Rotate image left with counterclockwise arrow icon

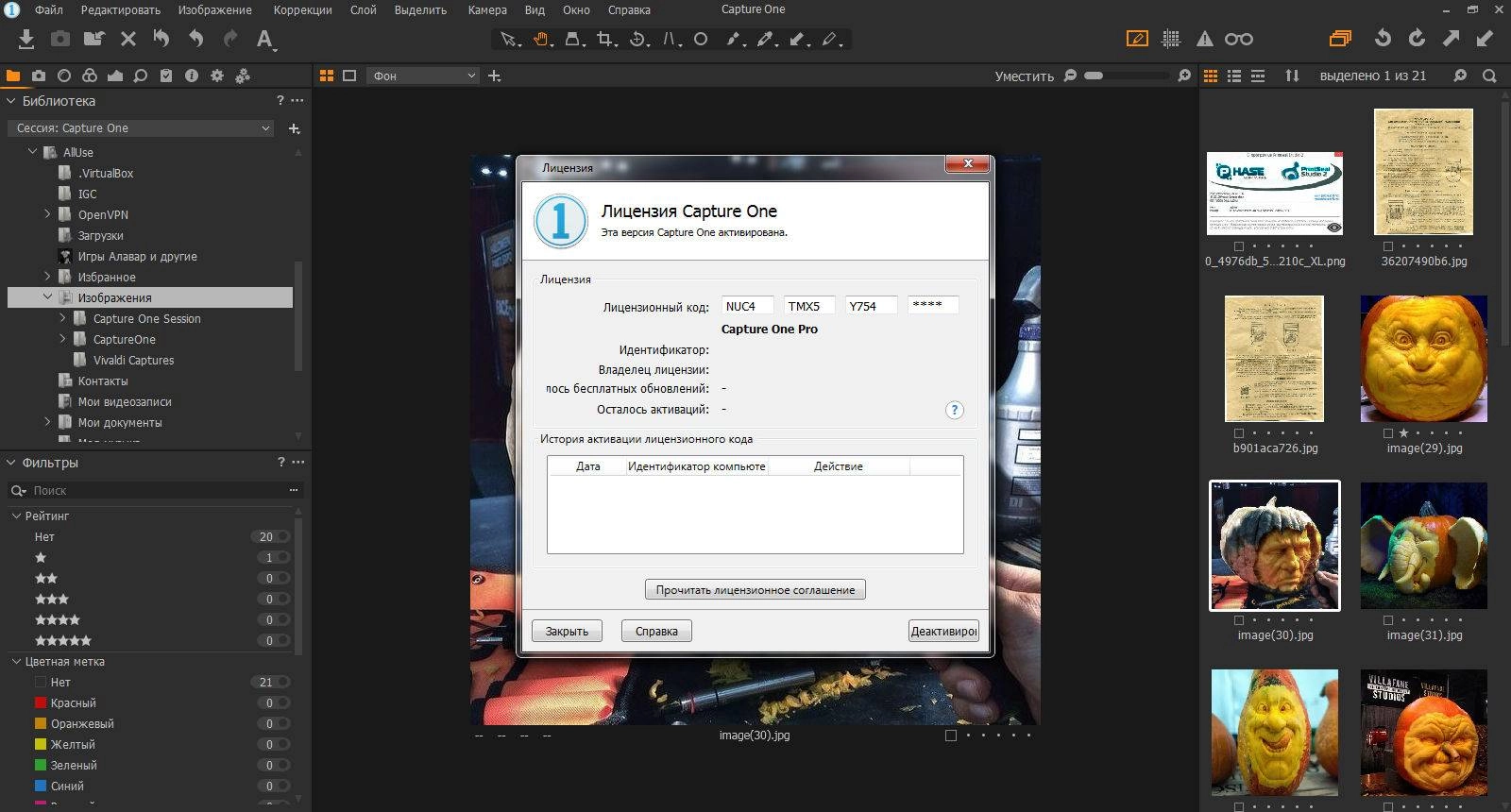pos(1383,39)
